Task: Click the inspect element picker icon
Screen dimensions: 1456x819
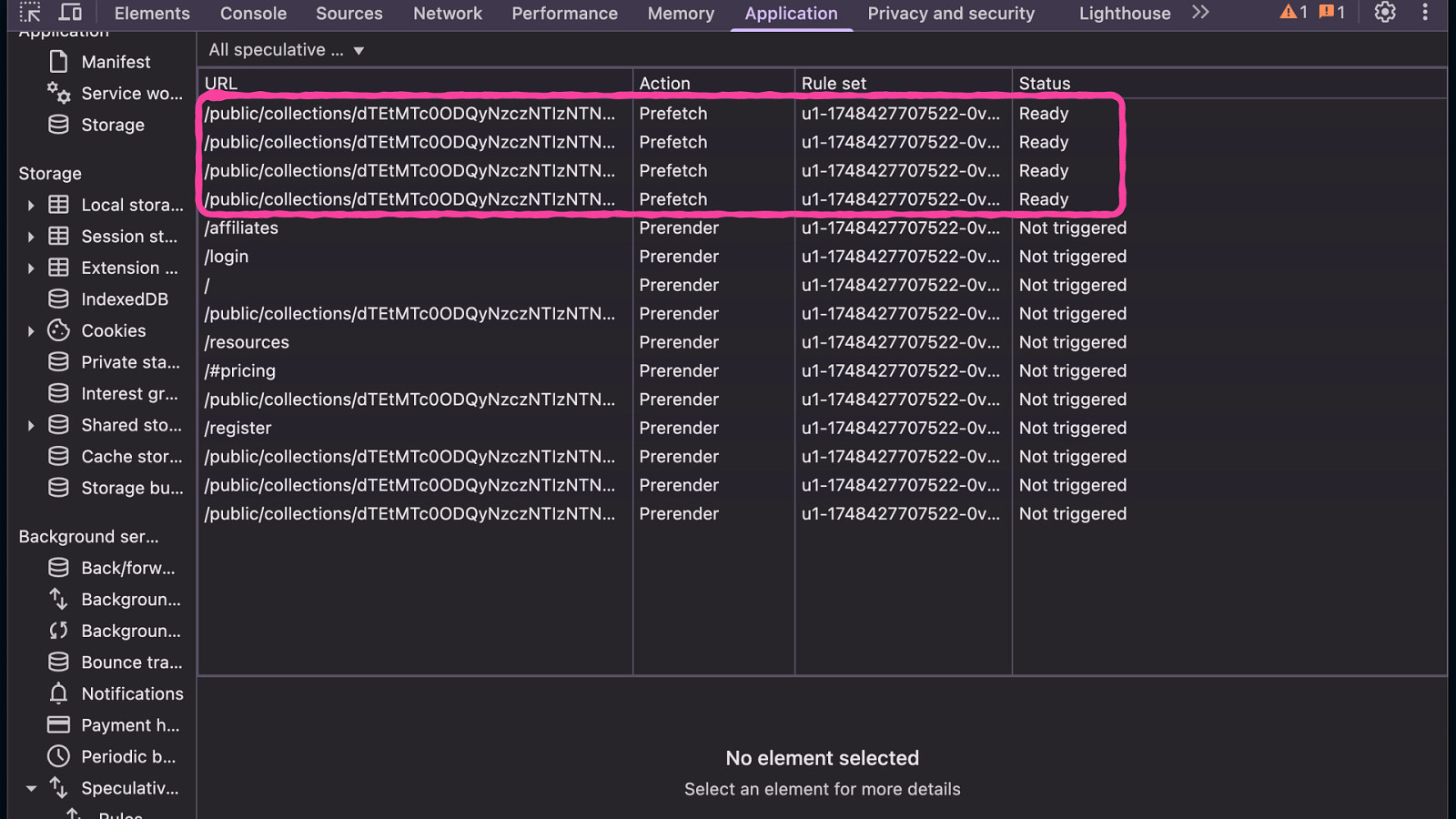Action: pos(30,13)
